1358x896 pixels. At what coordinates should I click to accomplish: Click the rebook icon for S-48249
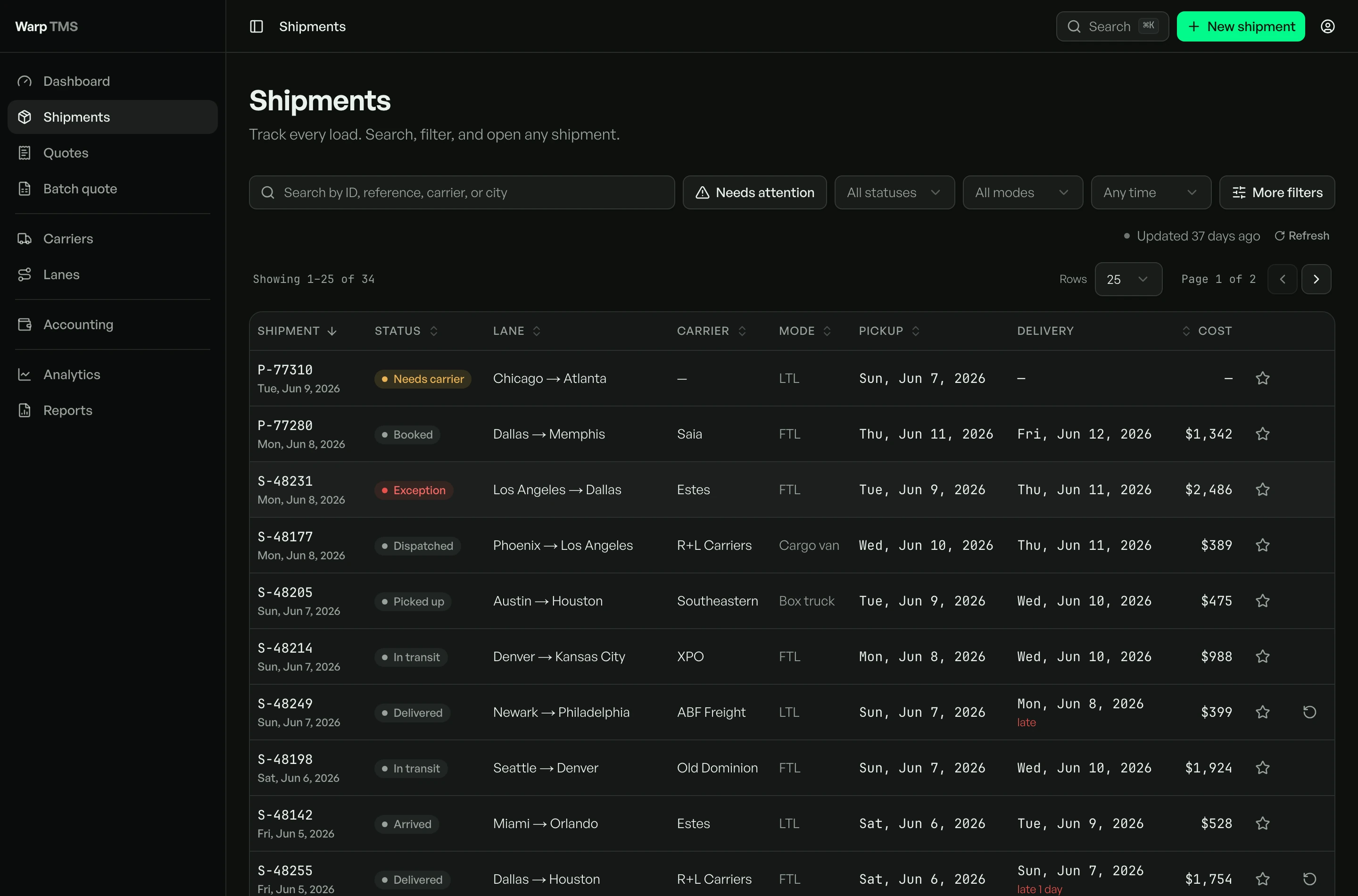pos(1309,712)
